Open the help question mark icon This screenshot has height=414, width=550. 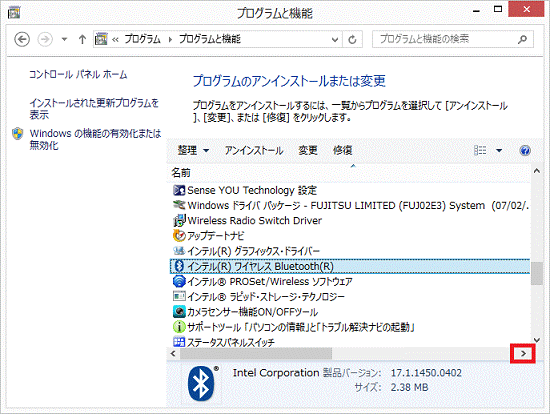pos(525,151)
